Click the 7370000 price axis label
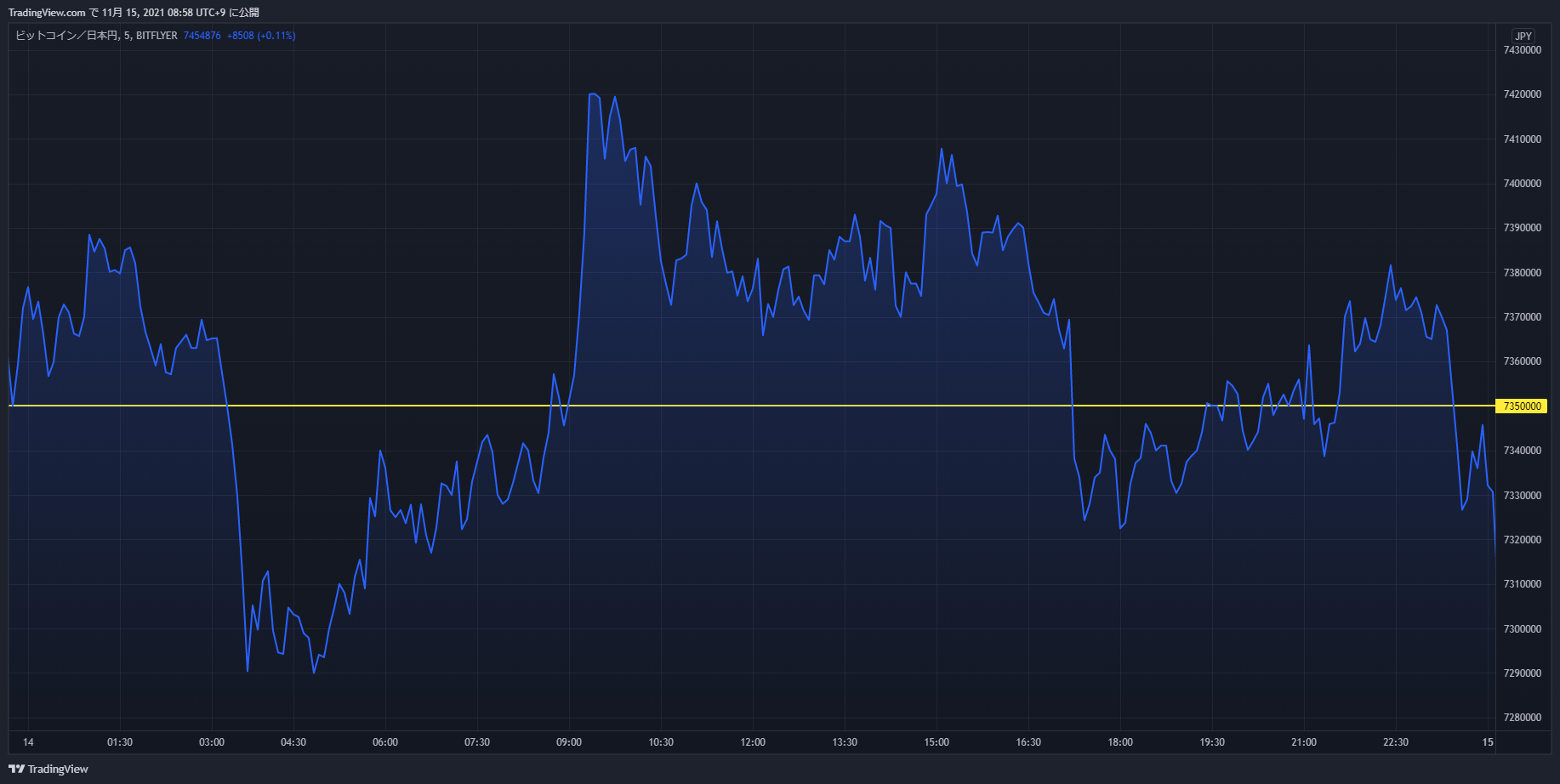 pos(1522,317)
